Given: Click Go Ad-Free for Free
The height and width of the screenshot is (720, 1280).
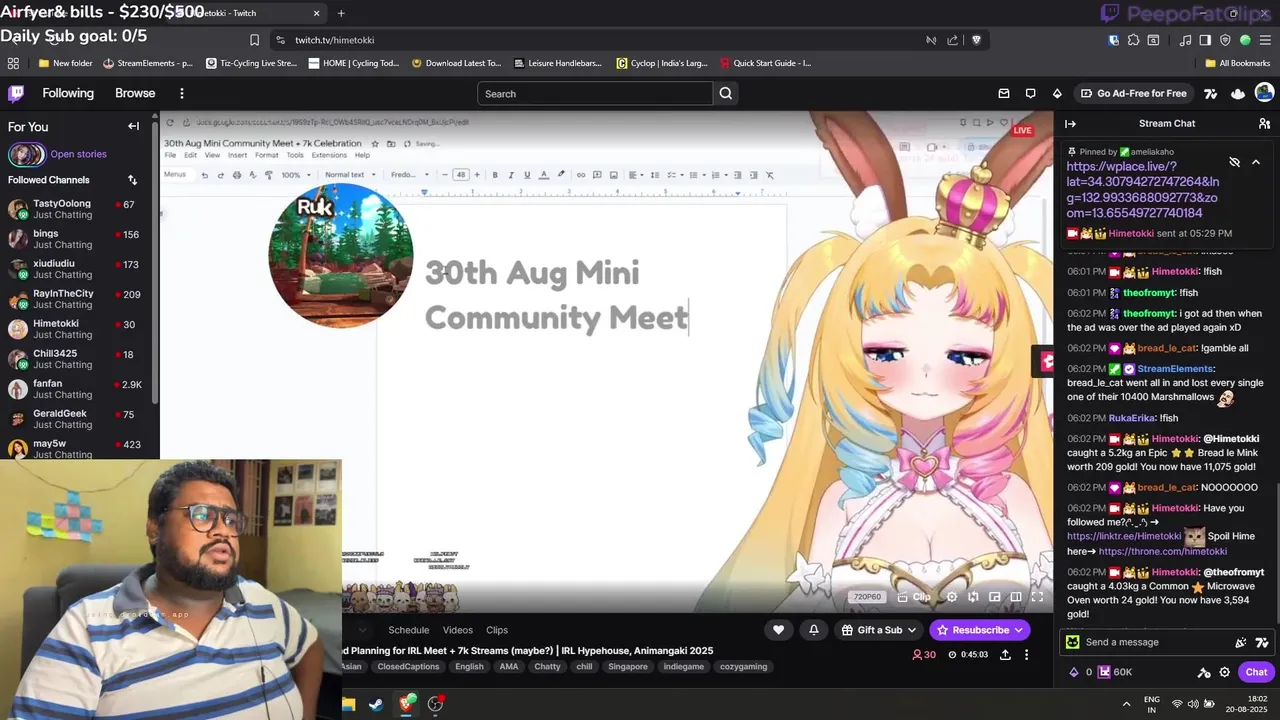Looking at the screenshot, I should 1133,93.
